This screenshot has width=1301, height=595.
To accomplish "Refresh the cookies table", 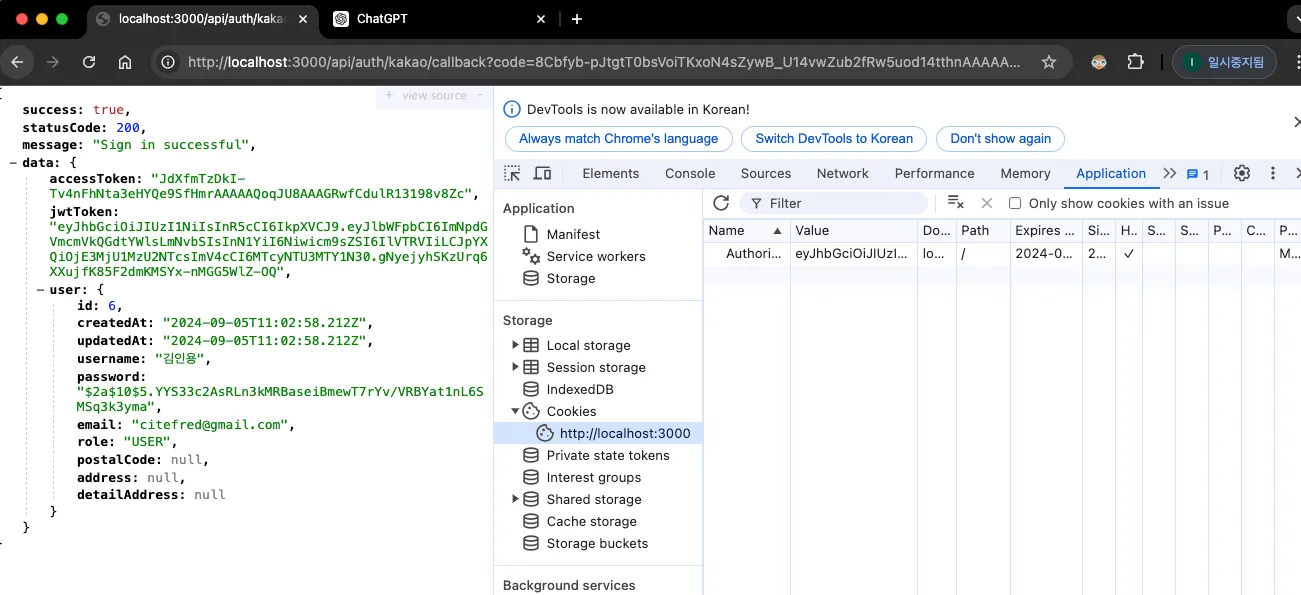I will 721,203.
